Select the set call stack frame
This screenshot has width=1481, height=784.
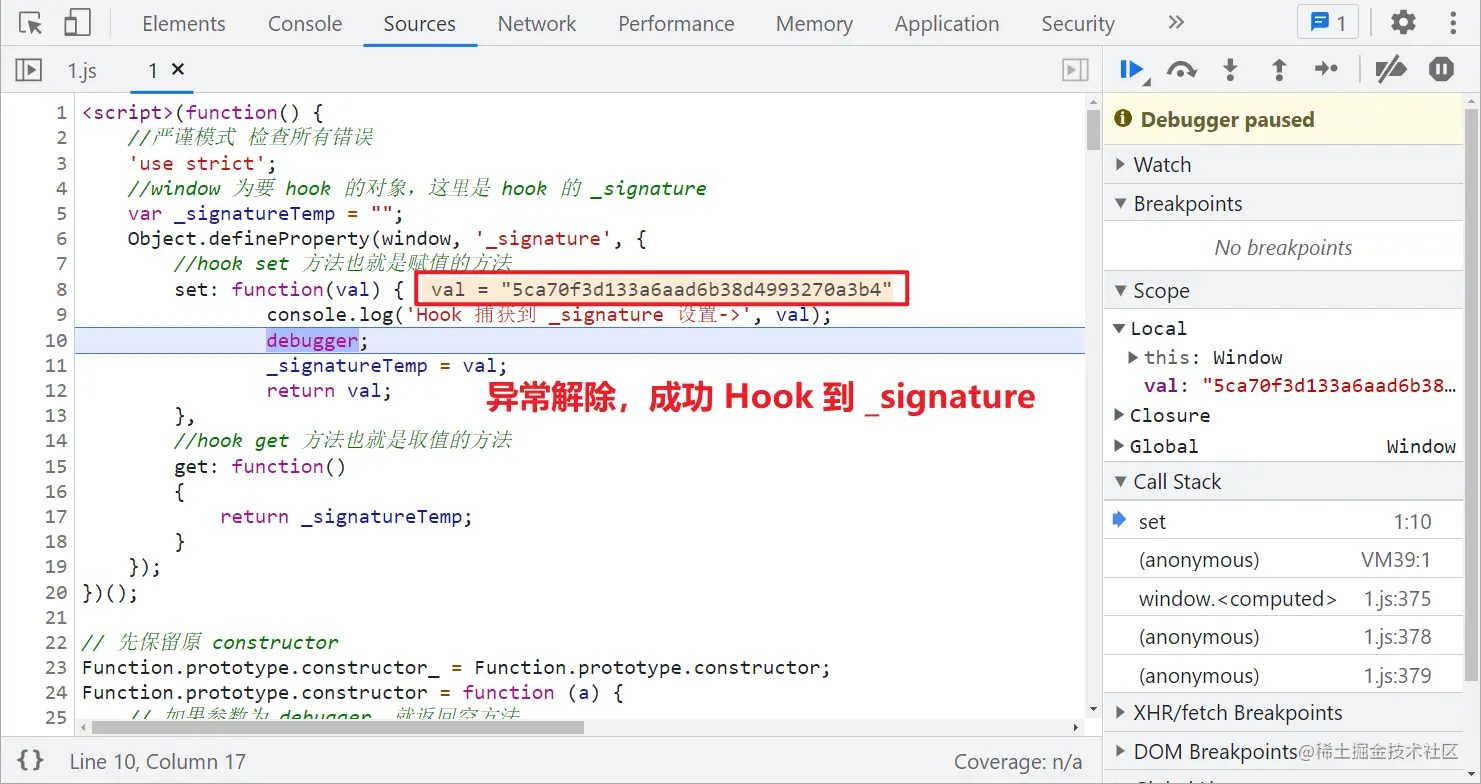pos(1283,522)
